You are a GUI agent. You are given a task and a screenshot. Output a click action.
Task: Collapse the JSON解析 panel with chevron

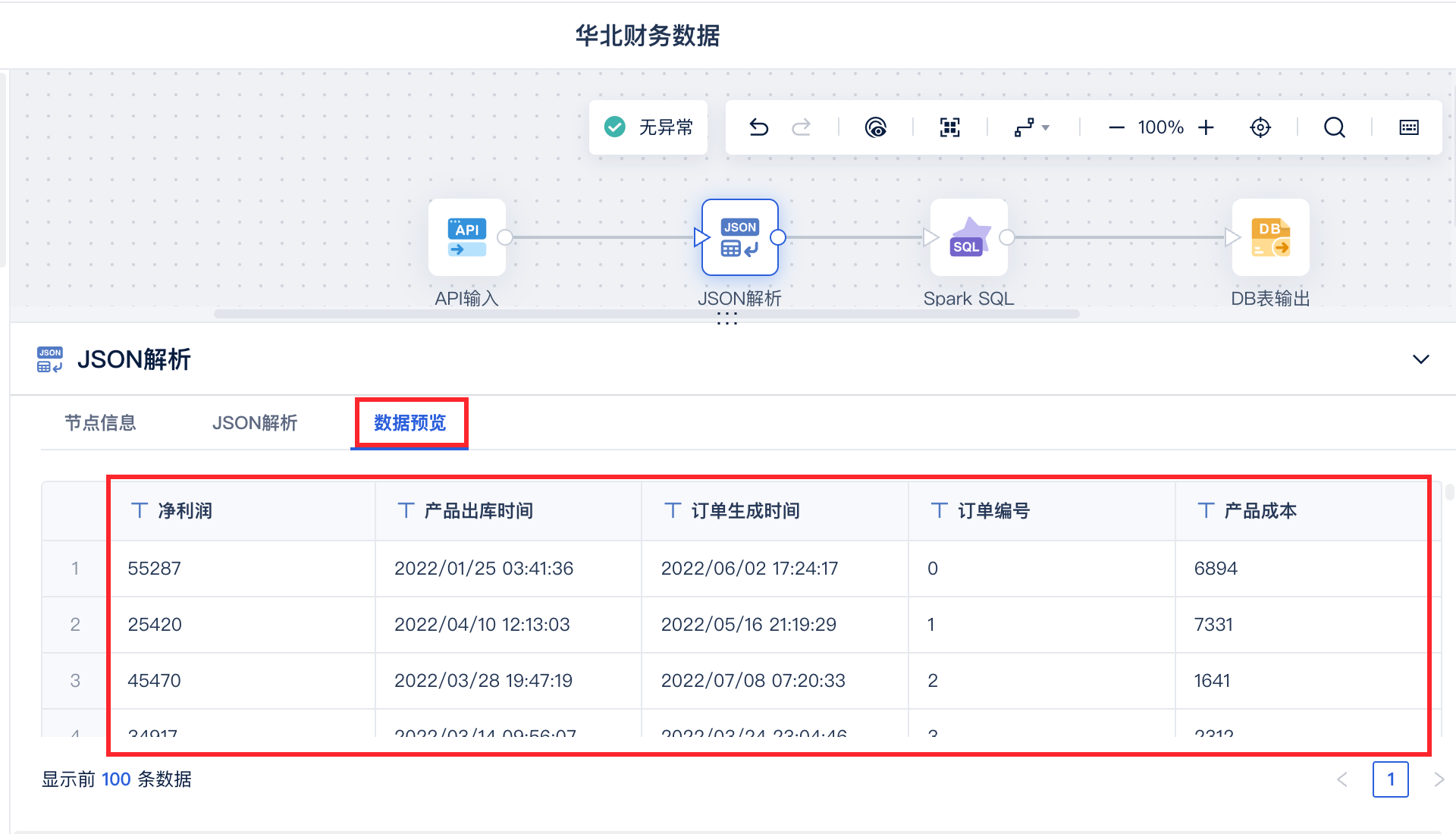[1420, 359]
